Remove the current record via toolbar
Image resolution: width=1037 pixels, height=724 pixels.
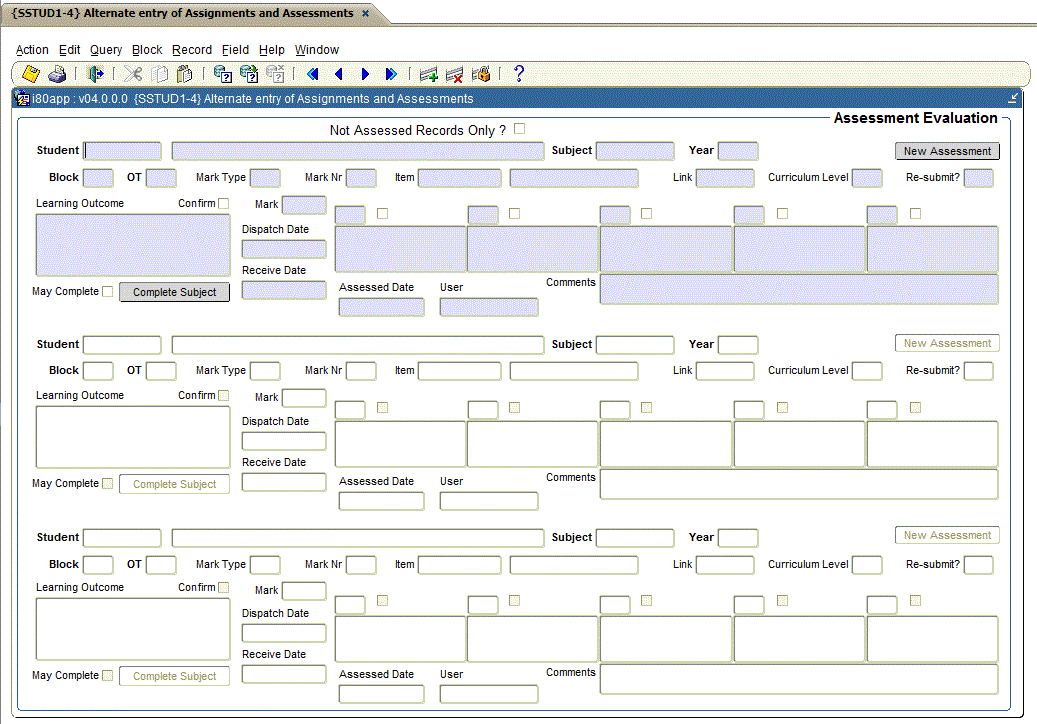click(x=454, y=73)
